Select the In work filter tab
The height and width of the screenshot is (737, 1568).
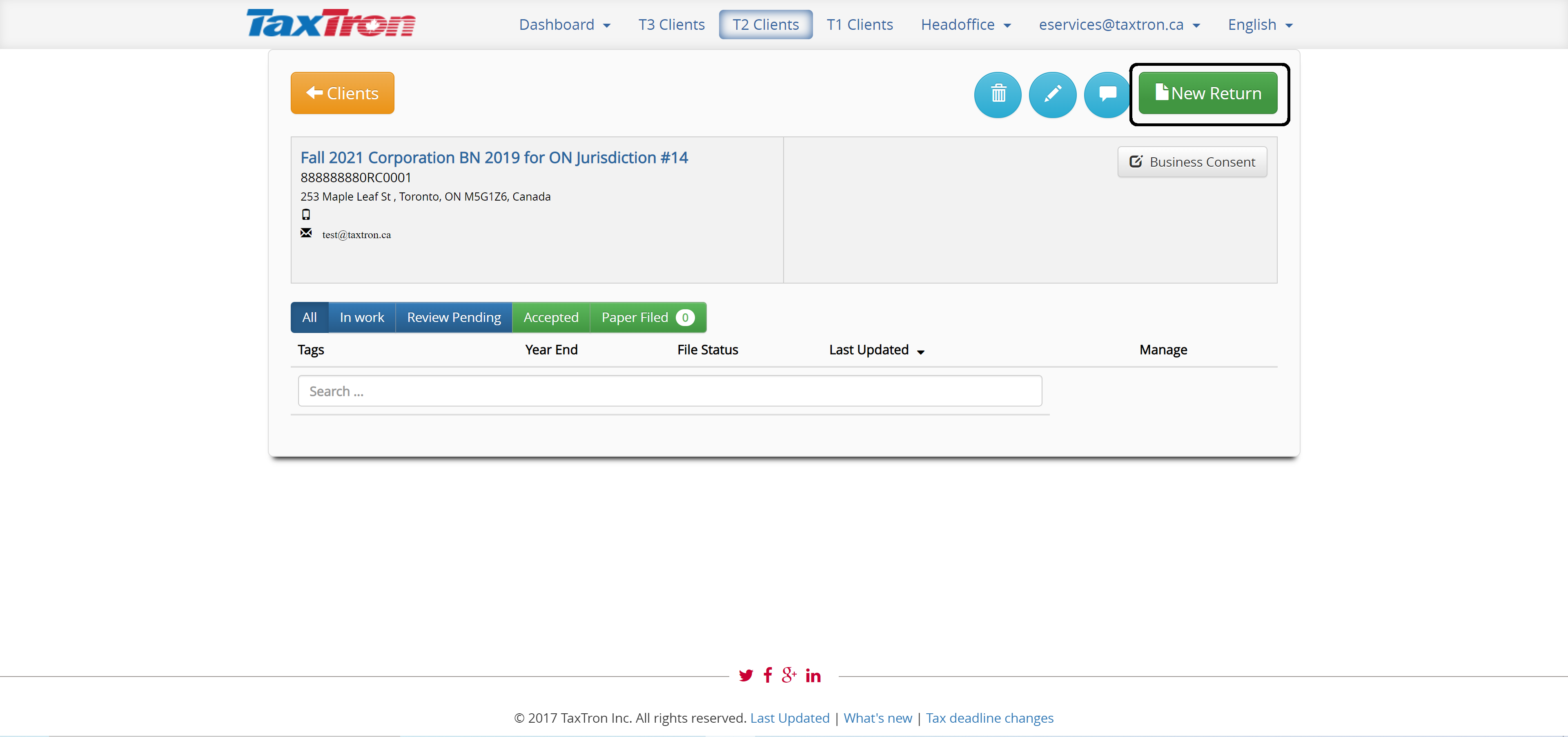coord(361,317)
